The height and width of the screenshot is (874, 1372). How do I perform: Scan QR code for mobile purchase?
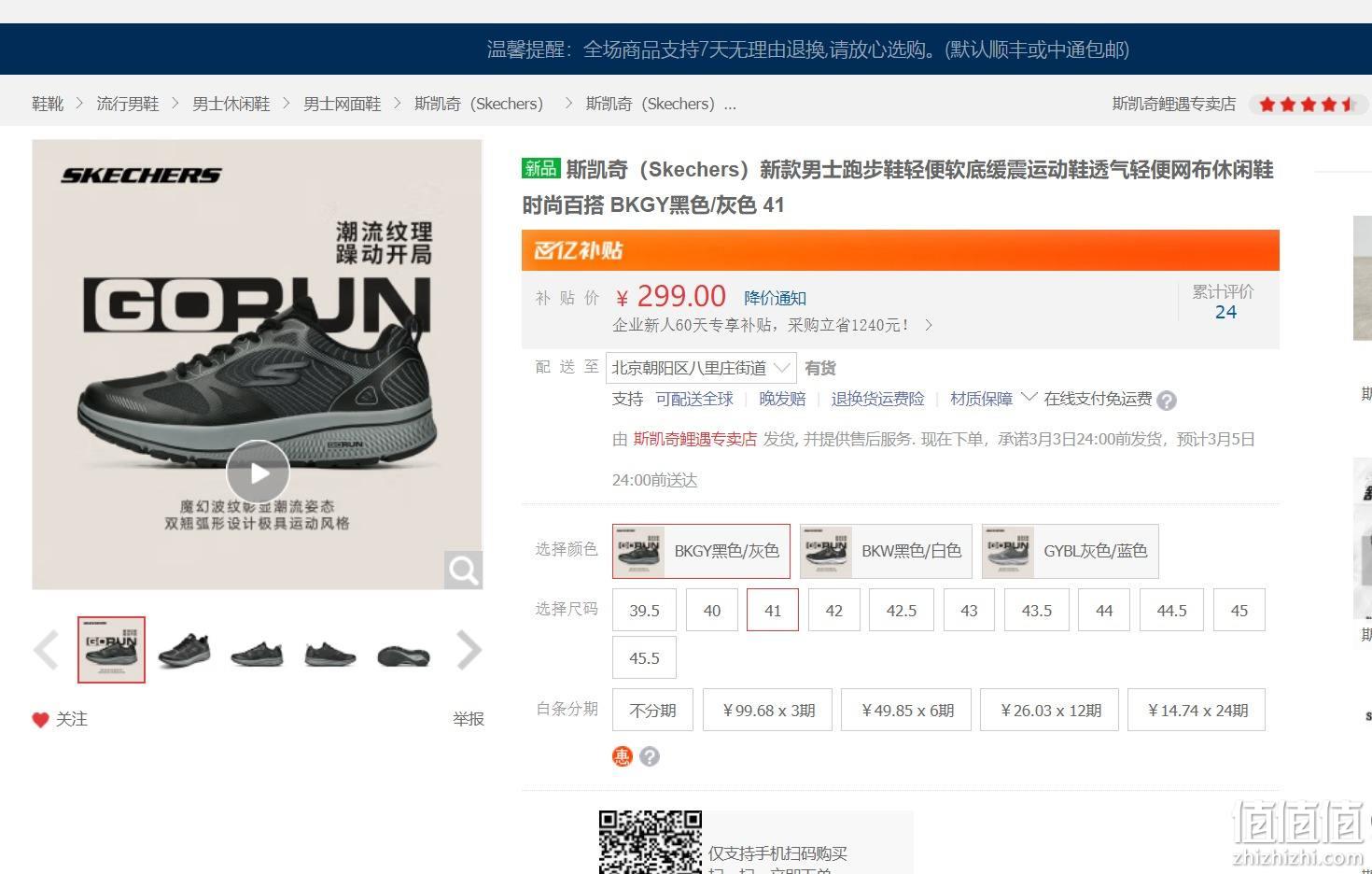(x=650, y=842)
